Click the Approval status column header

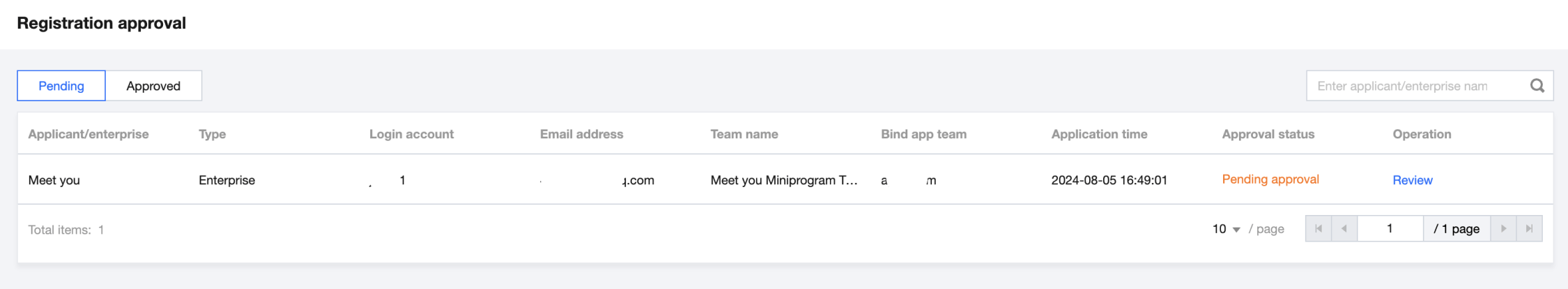[1268, 134]
